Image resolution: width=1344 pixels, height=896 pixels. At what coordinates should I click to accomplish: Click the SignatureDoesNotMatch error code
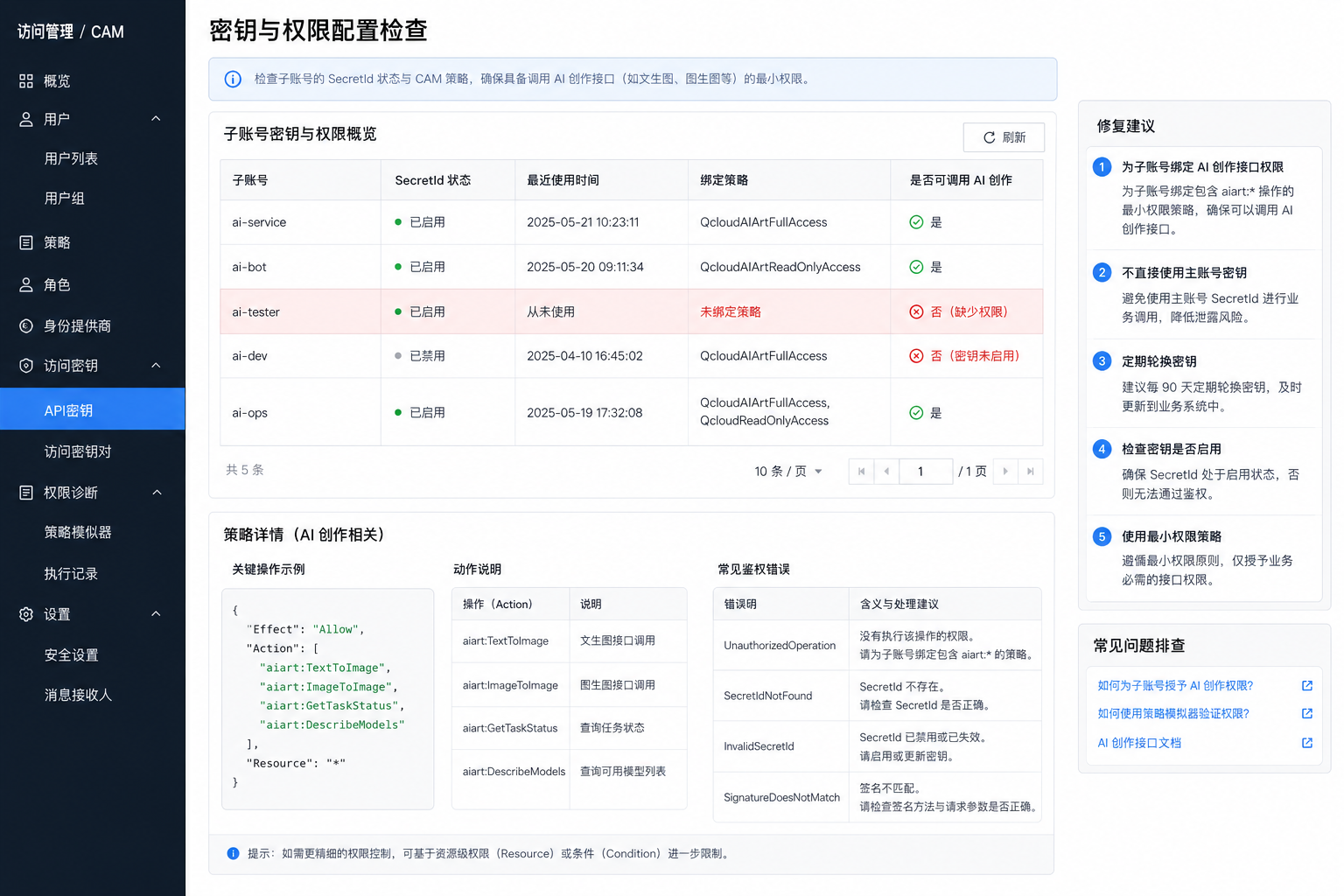[781, 797]
